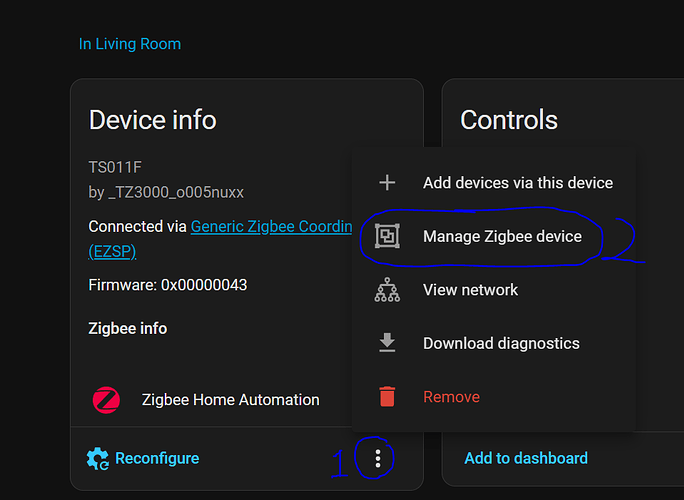Select the red Remove menu label

(x=451, y=397)
